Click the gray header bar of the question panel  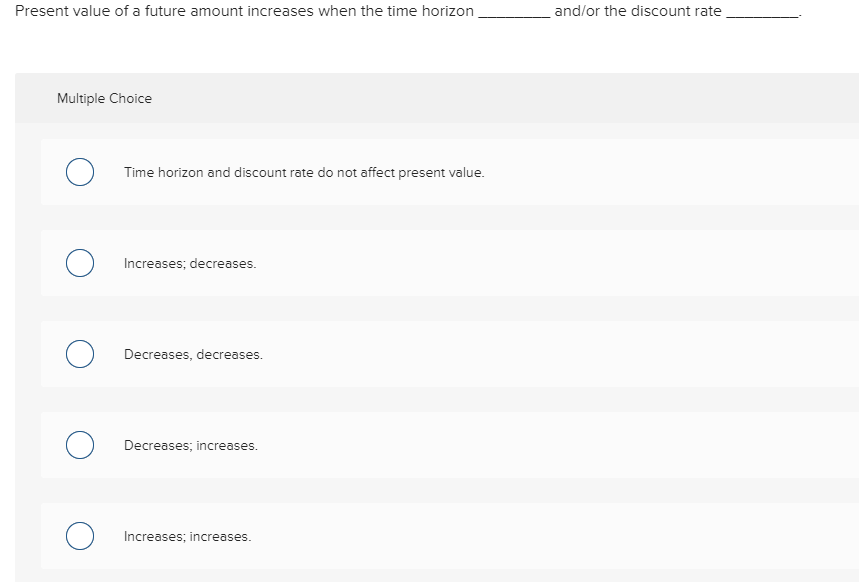click(430, 98)
